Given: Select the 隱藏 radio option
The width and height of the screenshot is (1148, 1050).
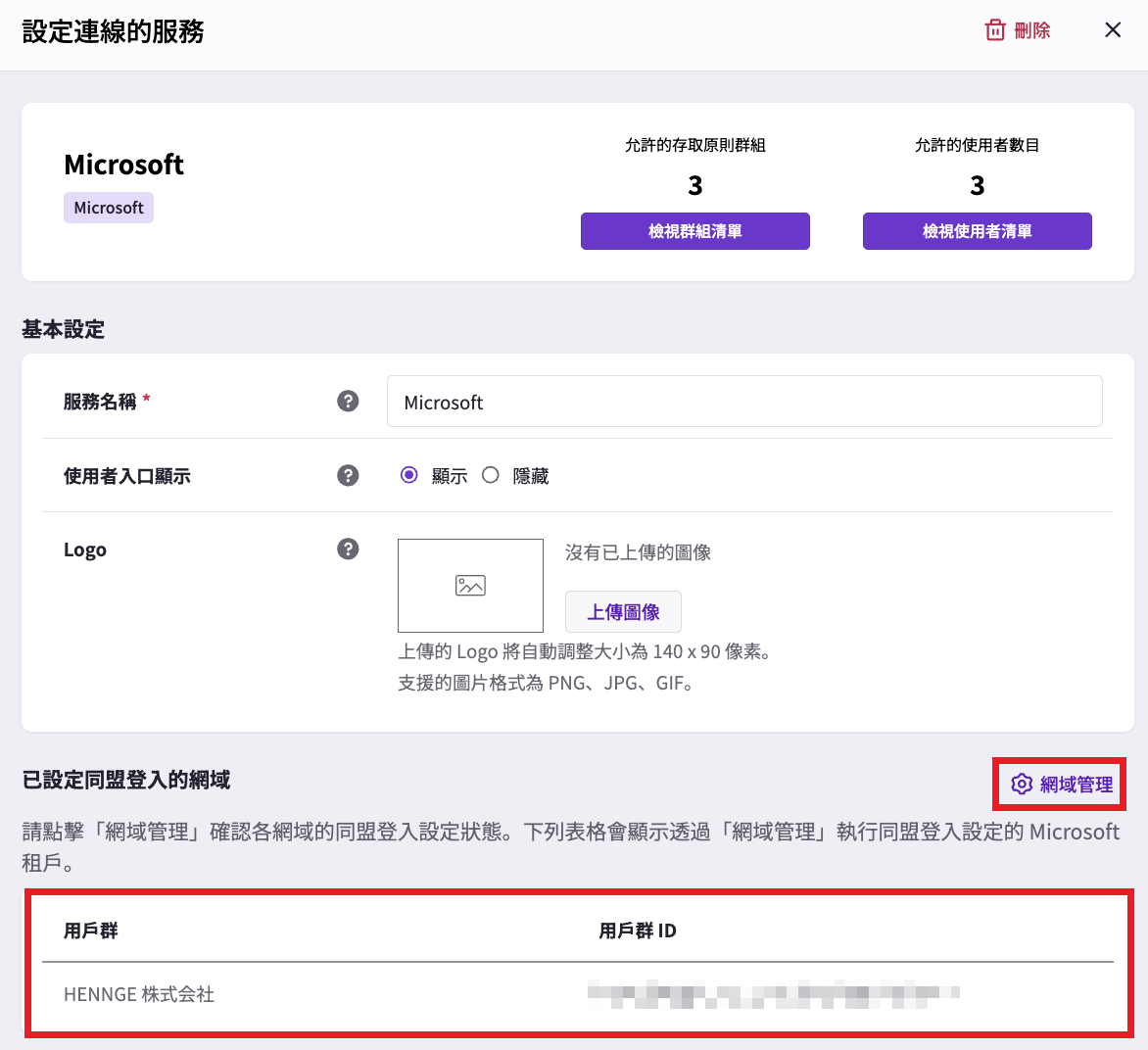Looking at the screenshot, I should [x=491, y=475].
